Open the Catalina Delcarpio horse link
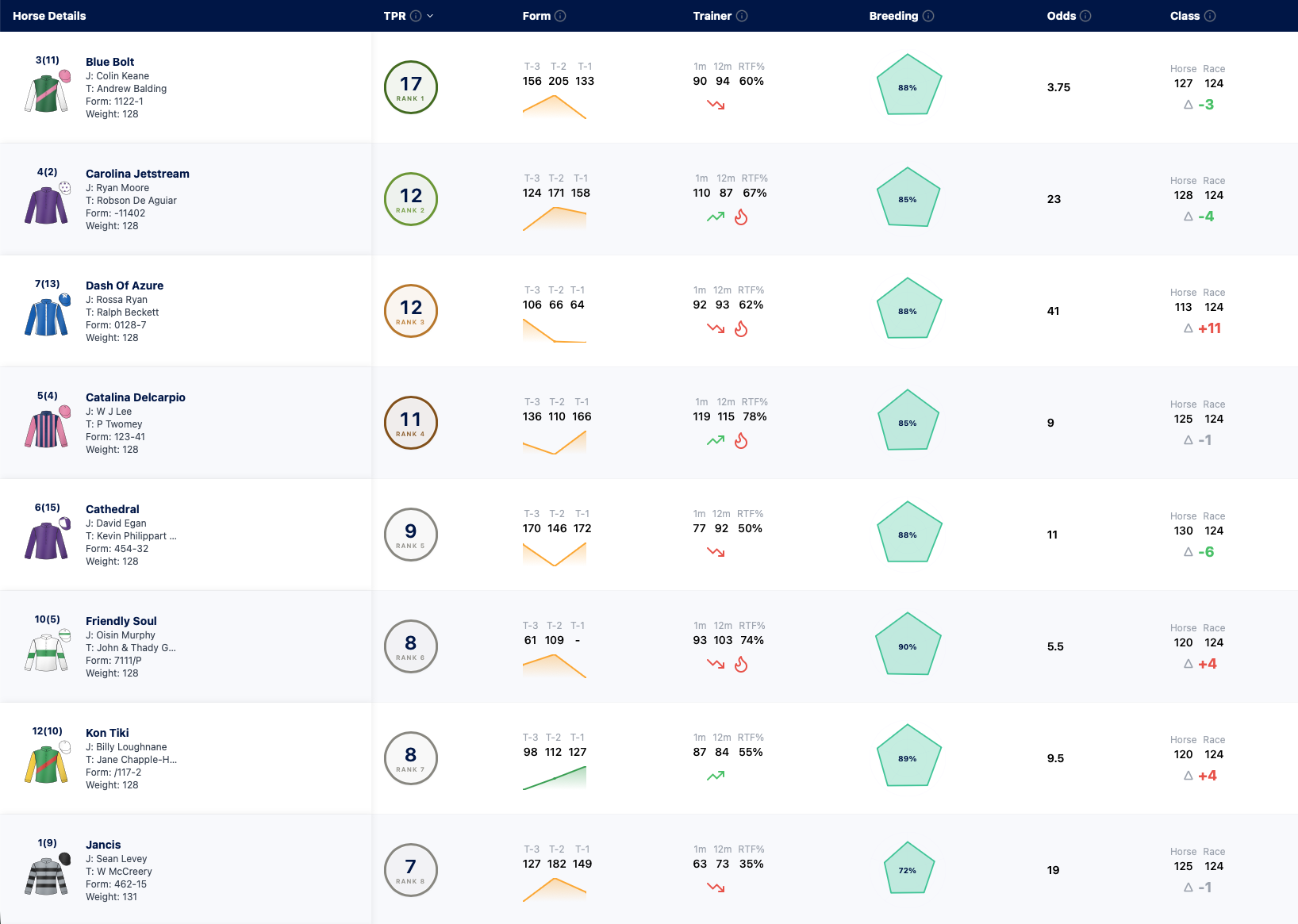The image size is (1298, 924). click(x=136, y=397)
